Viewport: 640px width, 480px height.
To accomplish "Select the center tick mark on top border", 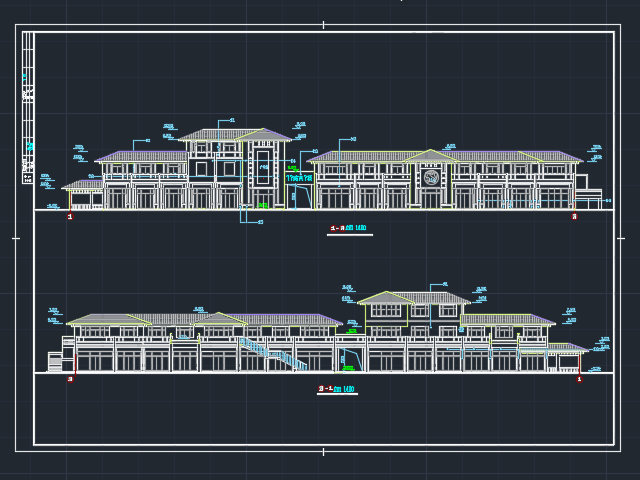I will 323,26.
